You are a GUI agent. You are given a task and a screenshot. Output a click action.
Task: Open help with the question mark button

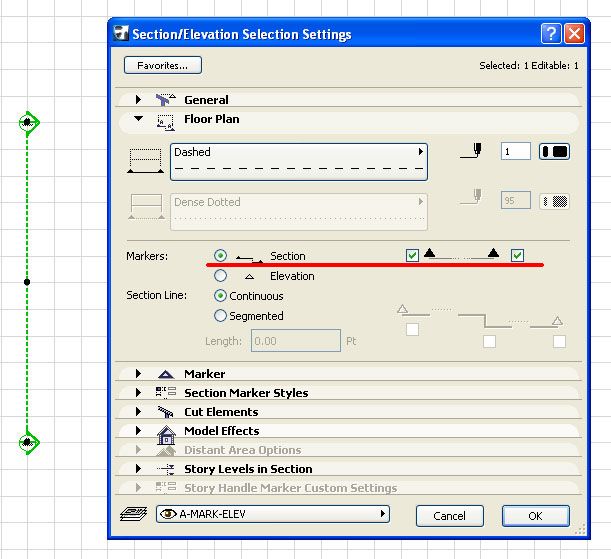[551, 34]
